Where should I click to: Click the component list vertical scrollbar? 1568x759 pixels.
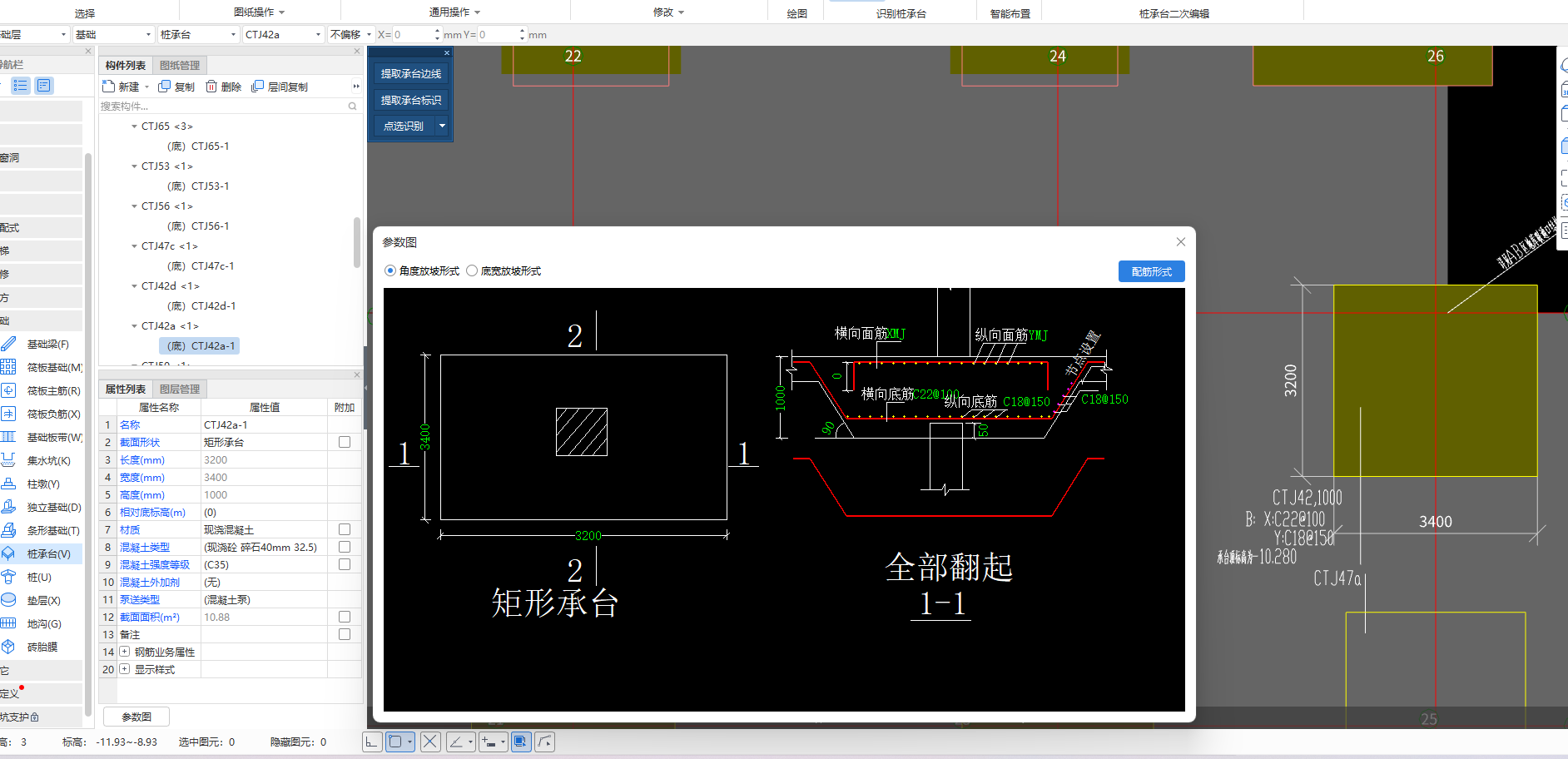tap(357, 243)
